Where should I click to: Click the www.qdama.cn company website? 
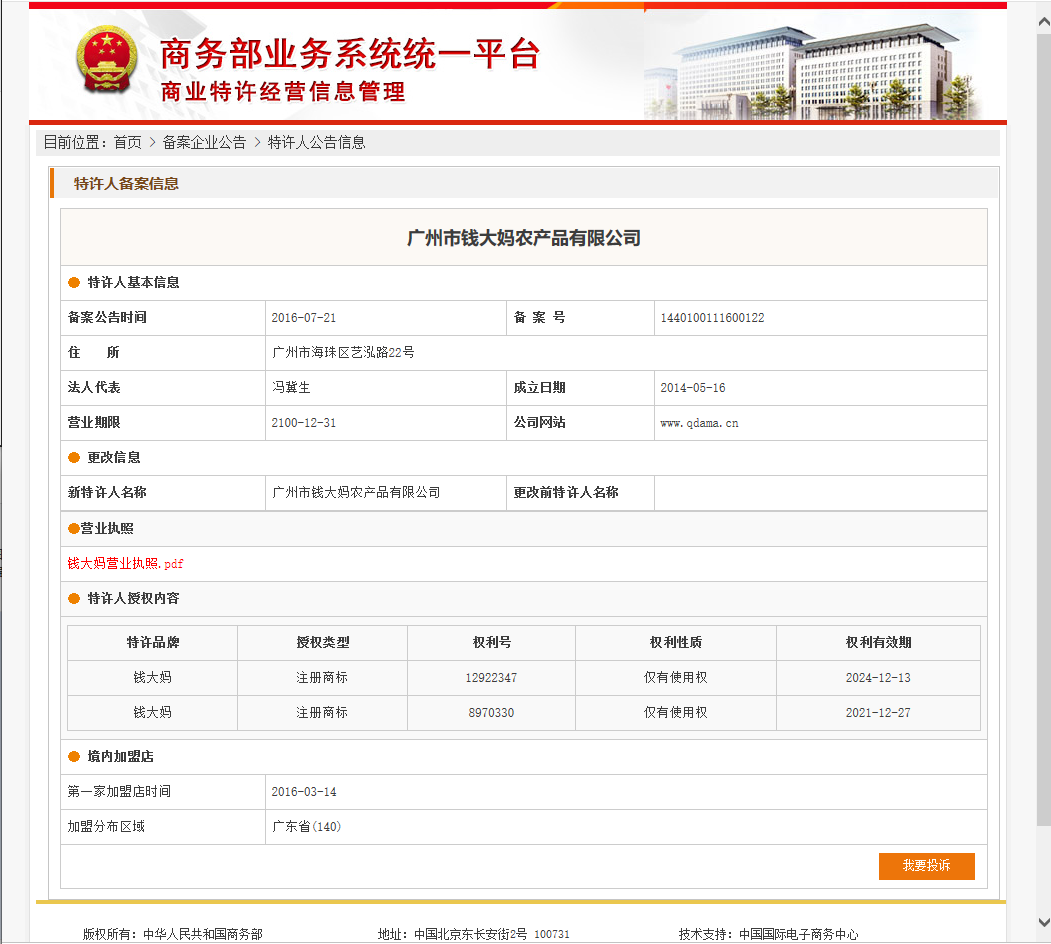[x=699, y=423]
